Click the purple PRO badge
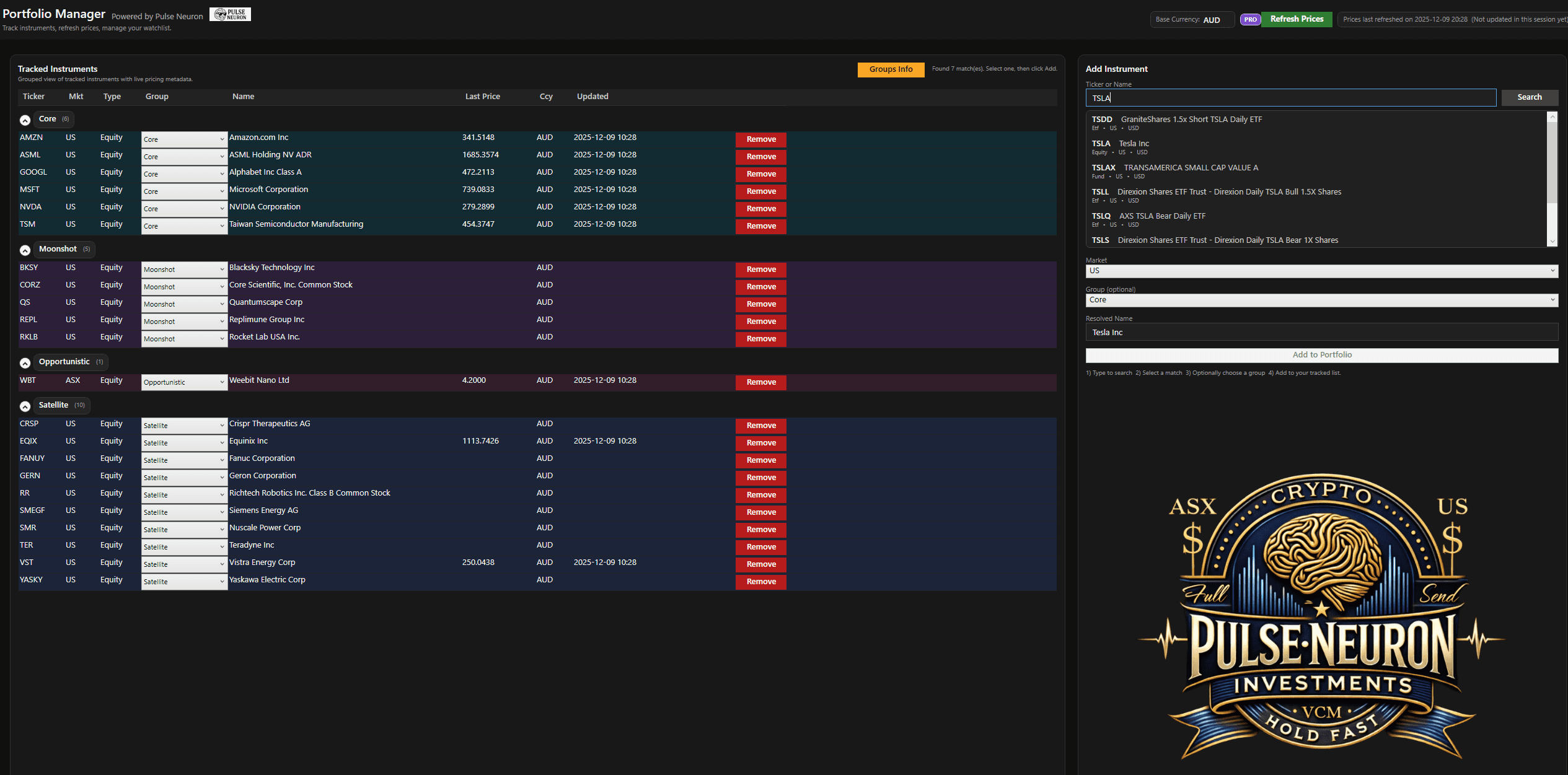This screenshot has height=775, width=1568. [1250, 19]
